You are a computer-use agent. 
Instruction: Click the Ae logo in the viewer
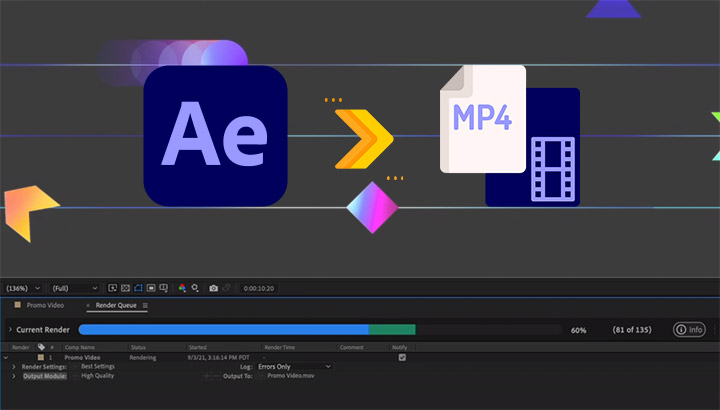tap(215, 136)
